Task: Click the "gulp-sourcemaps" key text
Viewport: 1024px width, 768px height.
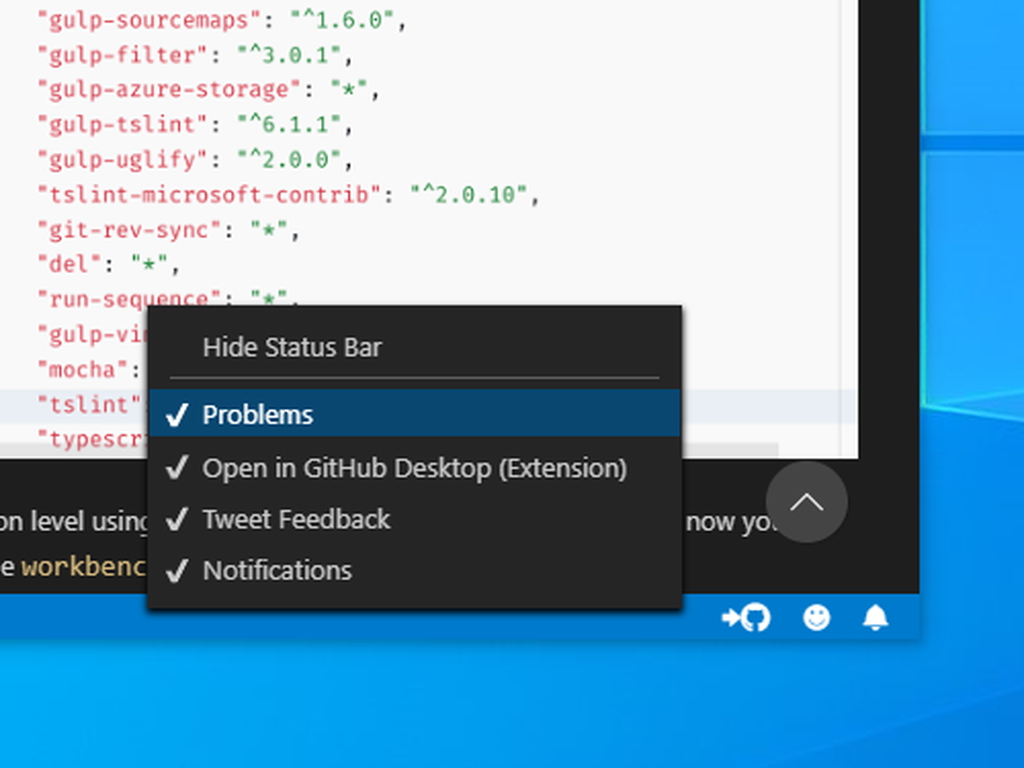Action: pyautogui.click(x=150, y=20)
